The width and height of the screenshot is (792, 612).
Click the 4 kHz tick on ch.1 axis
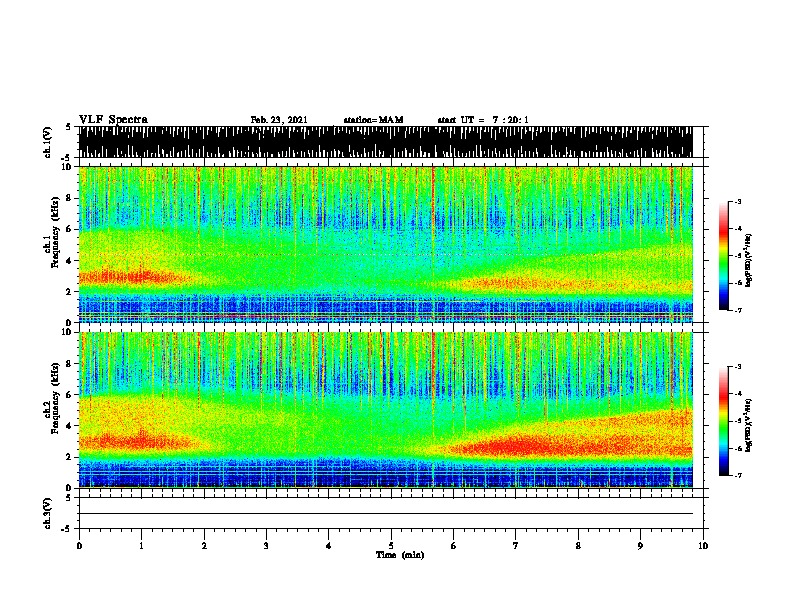pyautogui.click(x=69, y=261)
